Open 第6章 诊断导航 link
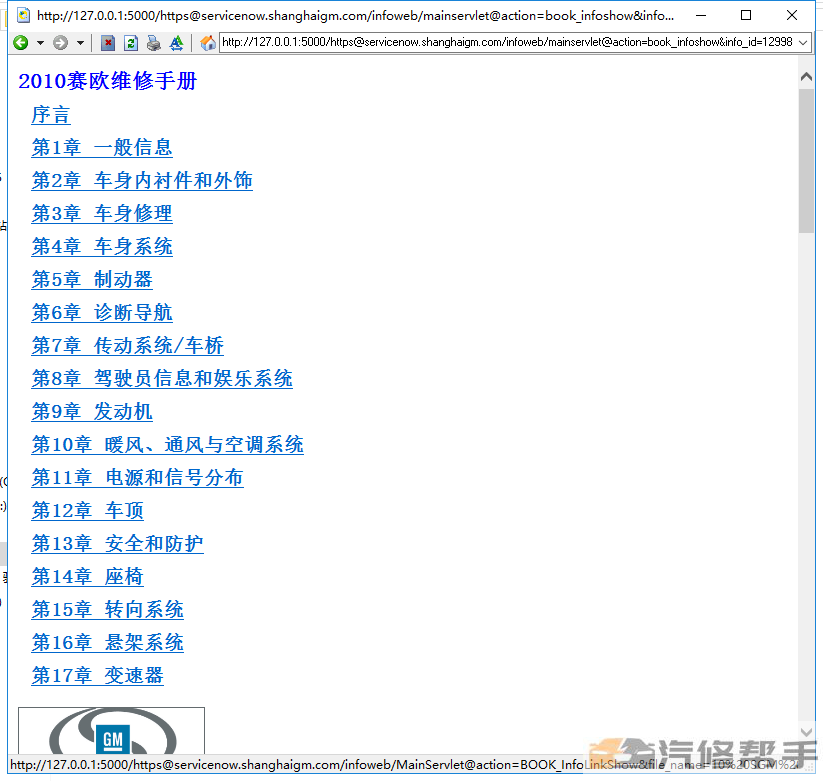The image size is (823, 781). [102, 313]
